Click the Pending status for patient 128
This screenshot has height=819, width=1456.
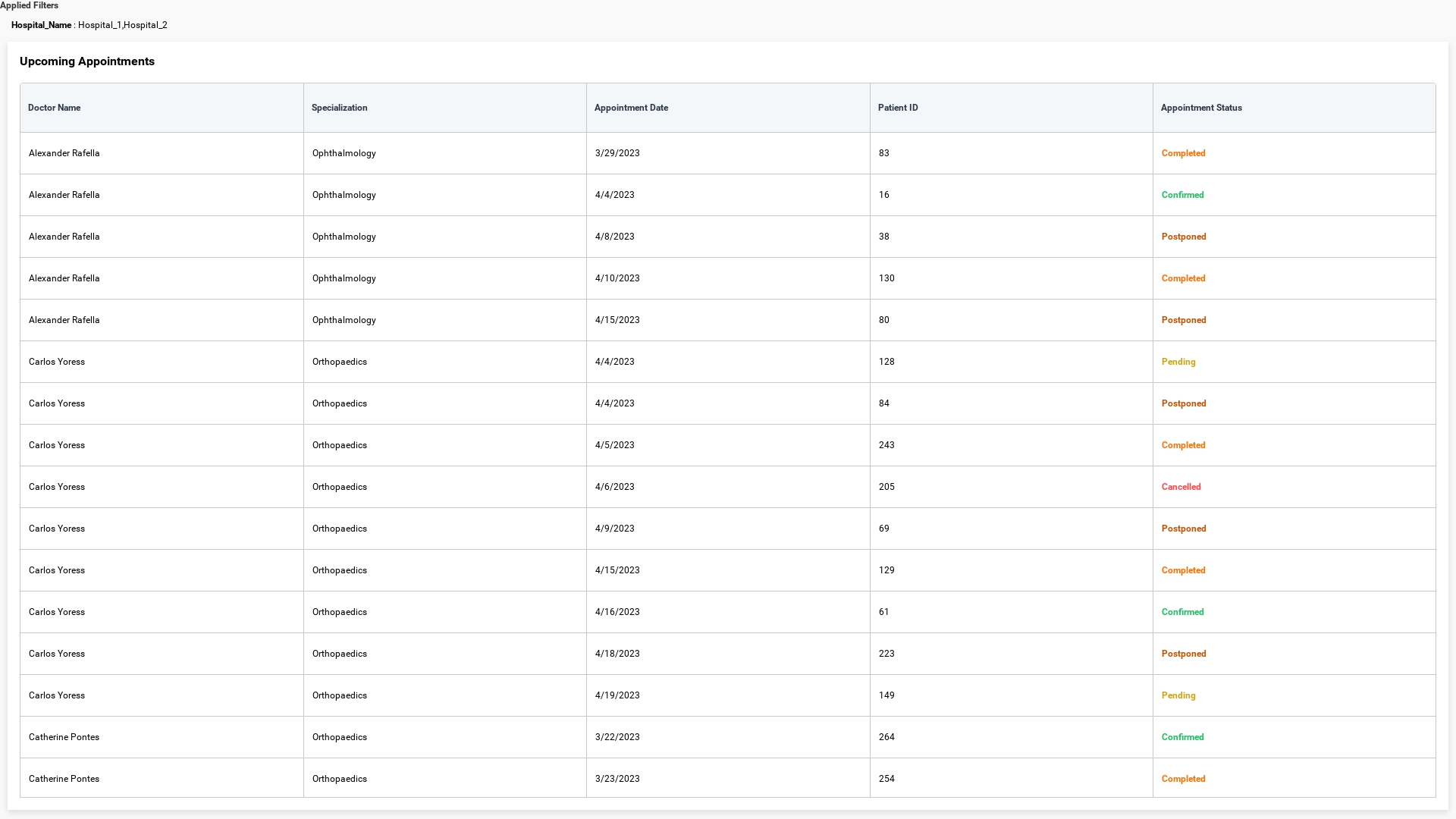tap(1178, 362)
